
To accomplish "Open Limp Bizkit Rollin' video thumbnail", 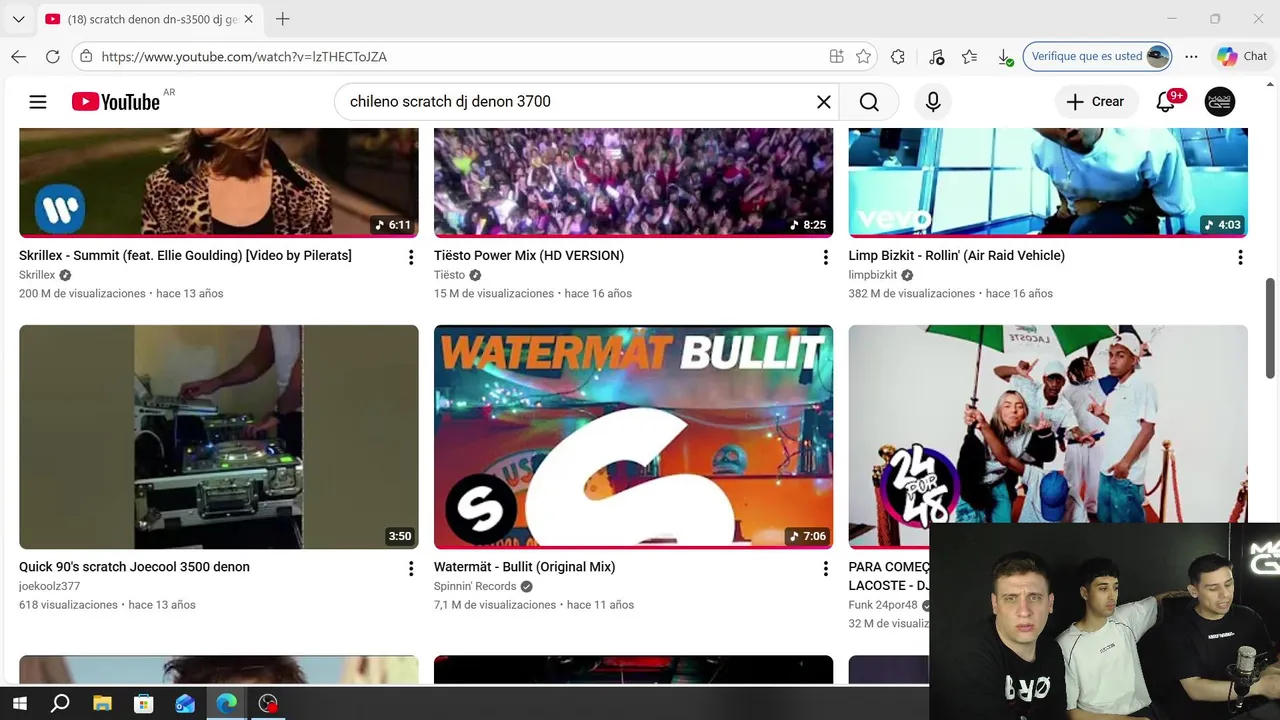I will click(1048, 181).
